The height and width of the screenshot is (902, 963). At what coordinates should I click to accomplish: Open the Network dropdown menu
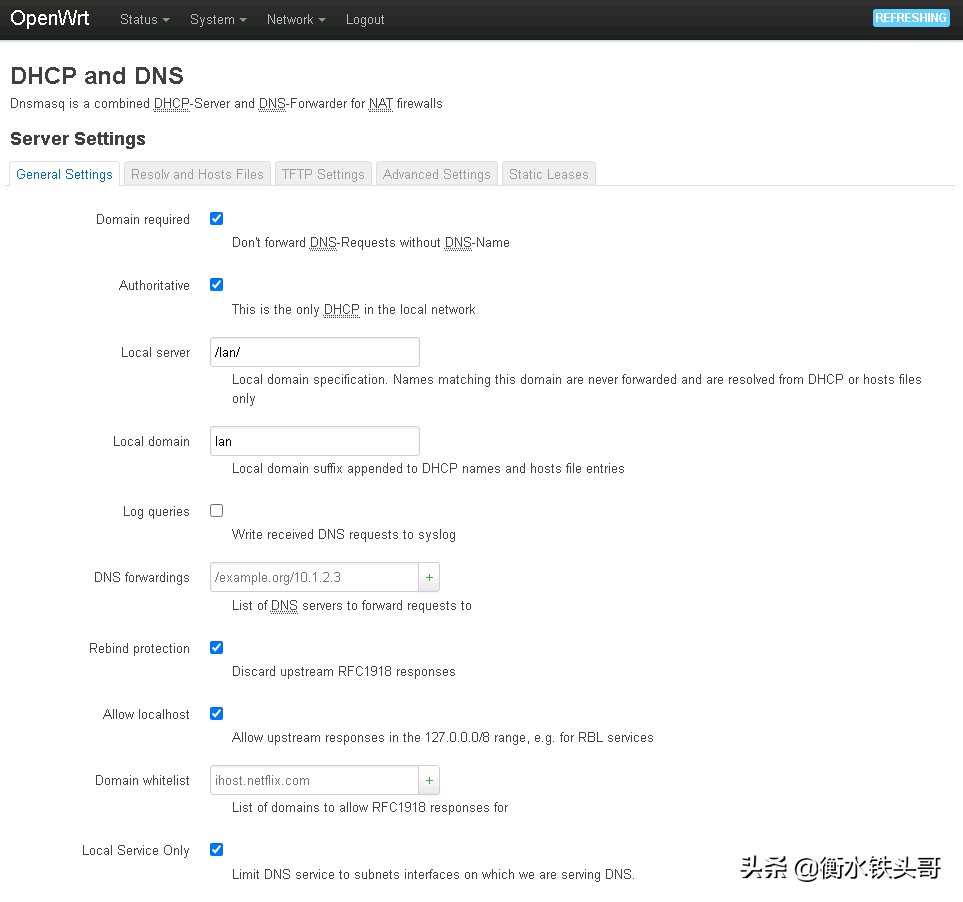[296, 20]
